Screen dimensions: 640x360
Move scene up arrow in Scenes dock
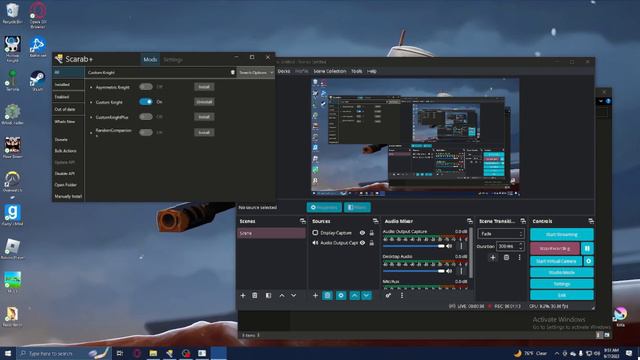(x=282, y=296)
